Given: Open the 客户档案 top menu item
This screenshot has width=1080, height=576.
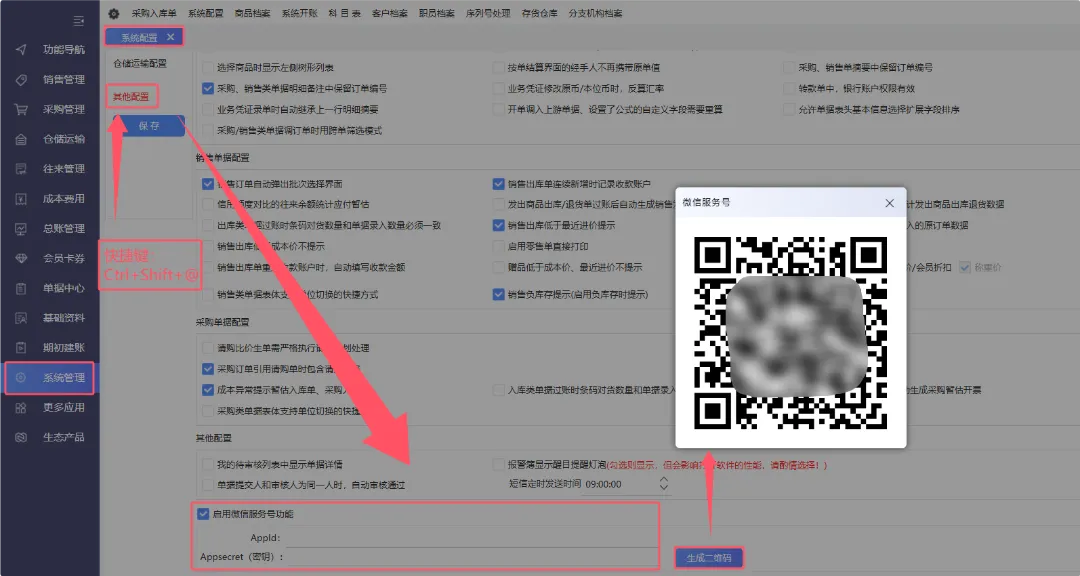Looking at the screenshot, I should (x=389, y=13).
